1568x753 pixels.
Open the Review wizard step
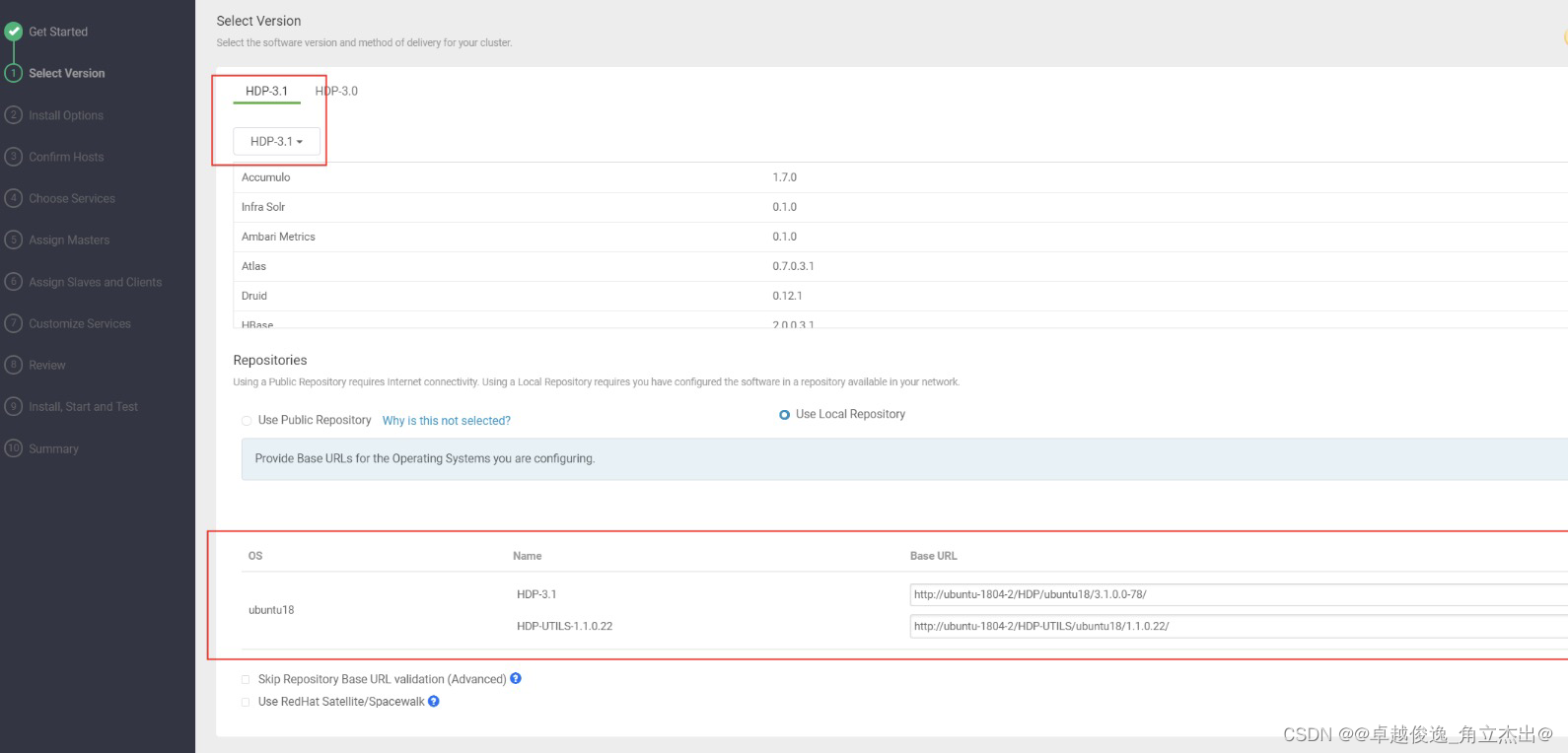click(47, 365)
